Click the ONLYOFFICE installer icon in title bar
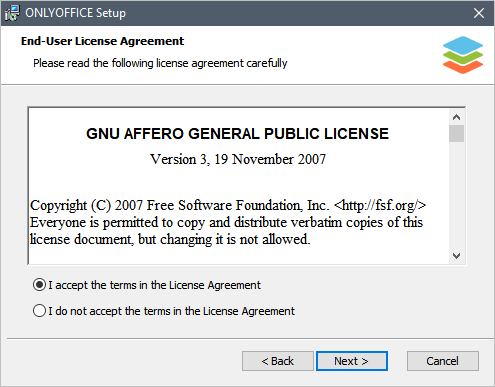 click(x=12, y=13)
